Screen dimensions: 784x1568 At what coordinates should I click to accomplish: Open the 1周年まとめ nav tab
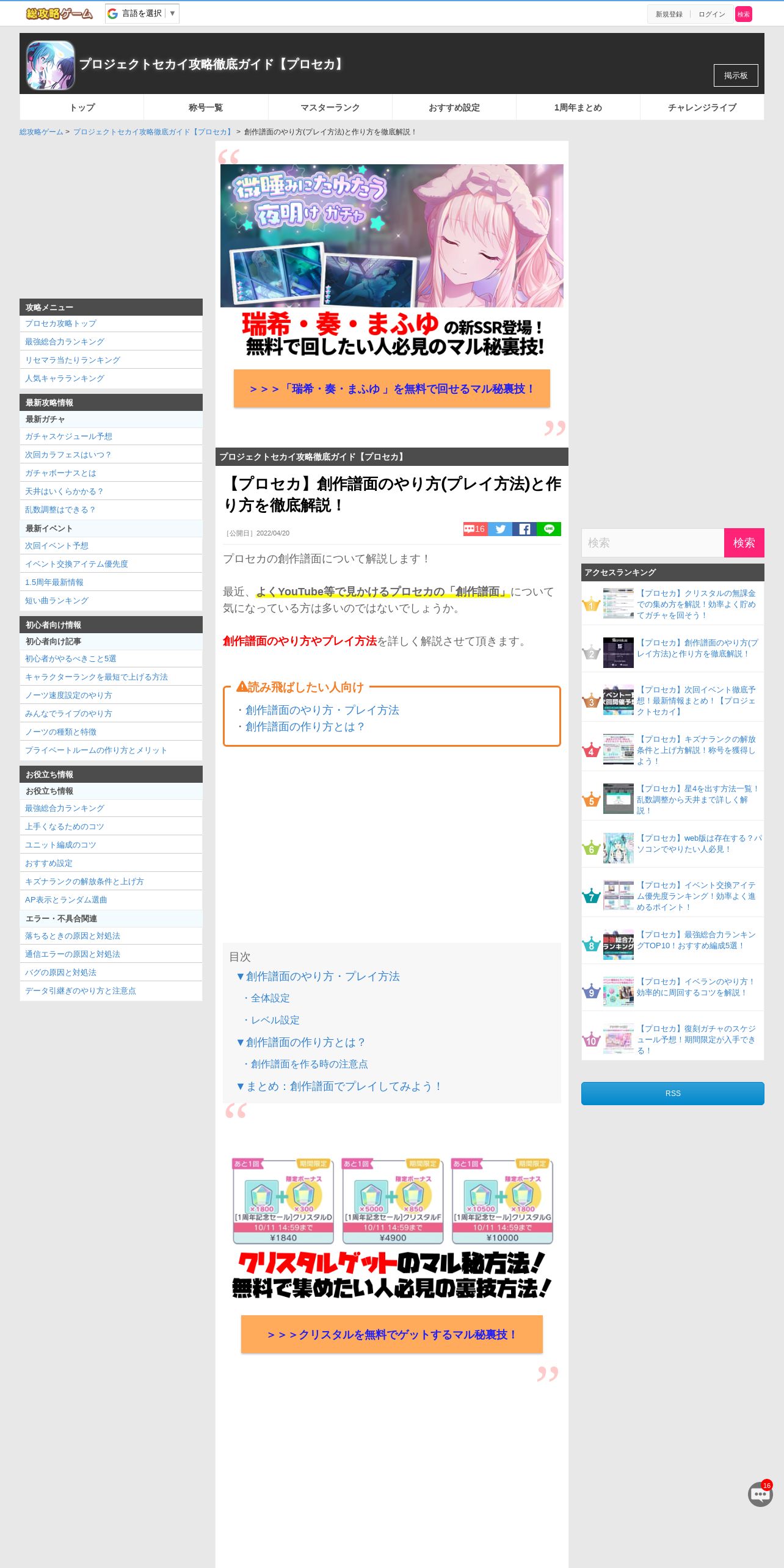pyautogui.click(x=578, y=107)
